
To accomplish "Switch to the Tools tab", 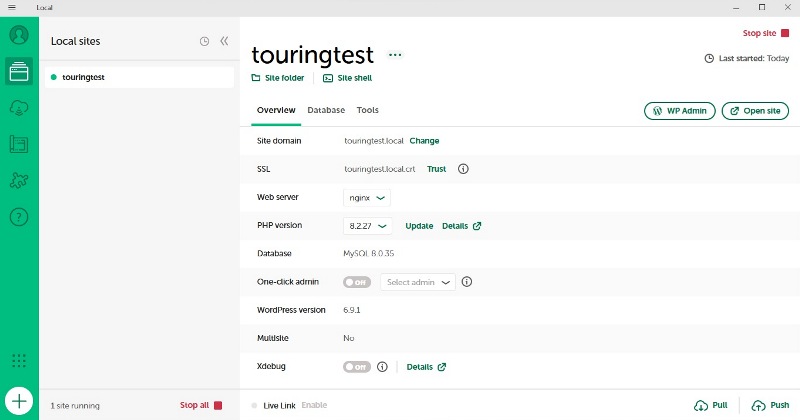I will coord(367,110).
